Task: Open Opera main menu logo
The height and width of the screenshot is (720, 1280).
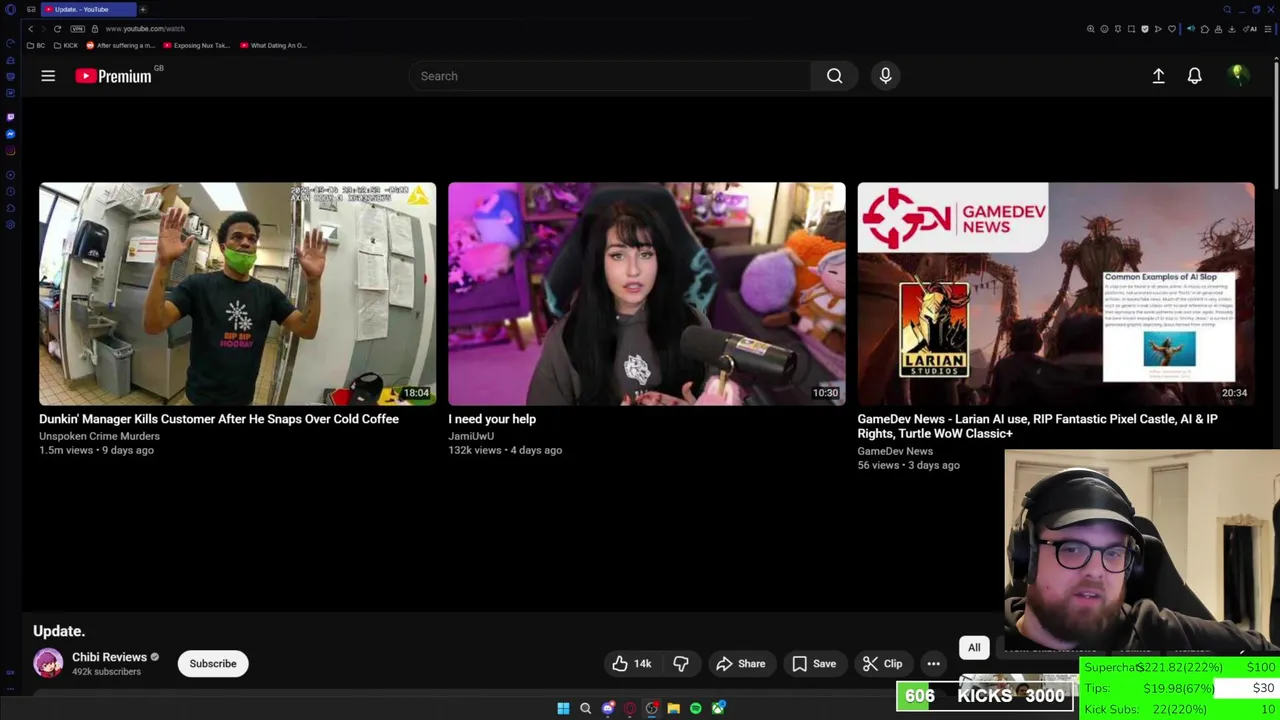Action: [10, 9]
